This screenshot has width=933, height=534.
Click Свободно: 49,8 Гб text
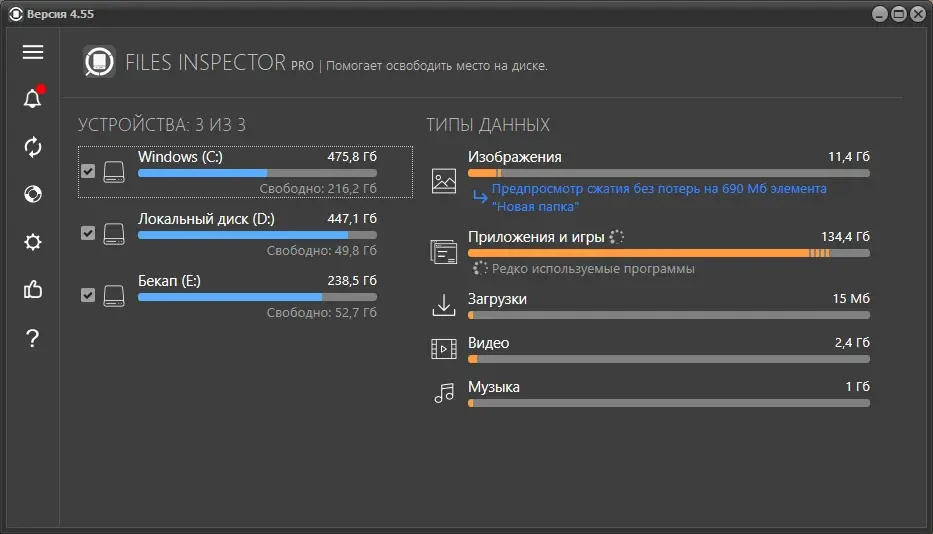click(x=321, y=251)
